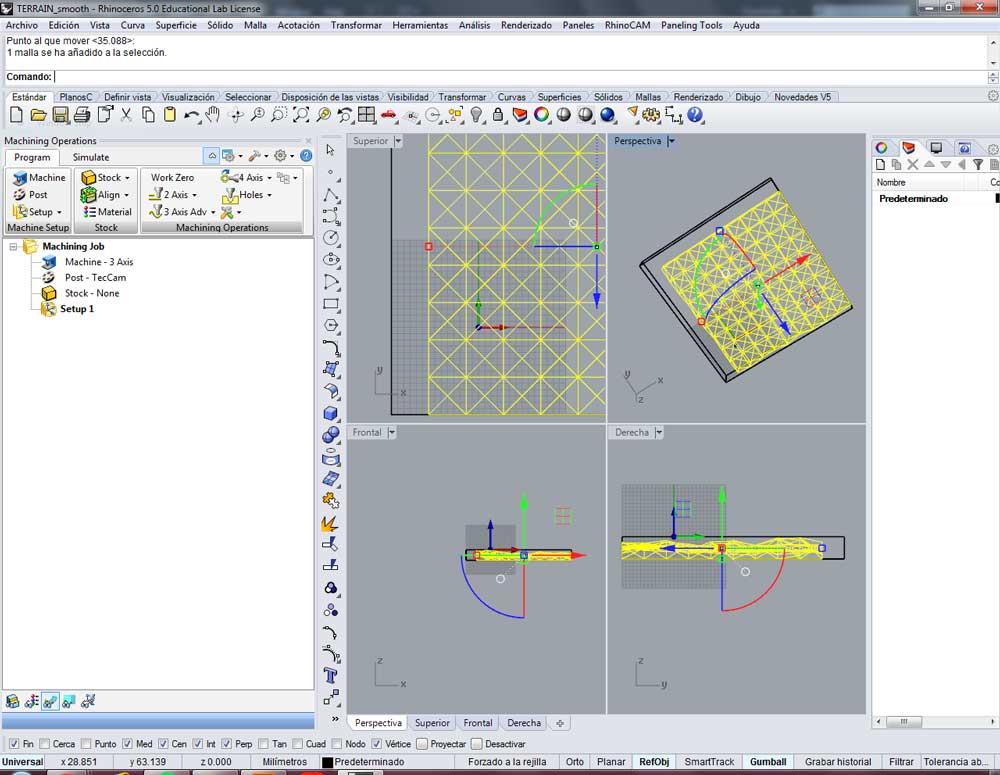1000x775 pixels.
Task: Select Stock - None tree item
Action: click(x=92, y=293)
